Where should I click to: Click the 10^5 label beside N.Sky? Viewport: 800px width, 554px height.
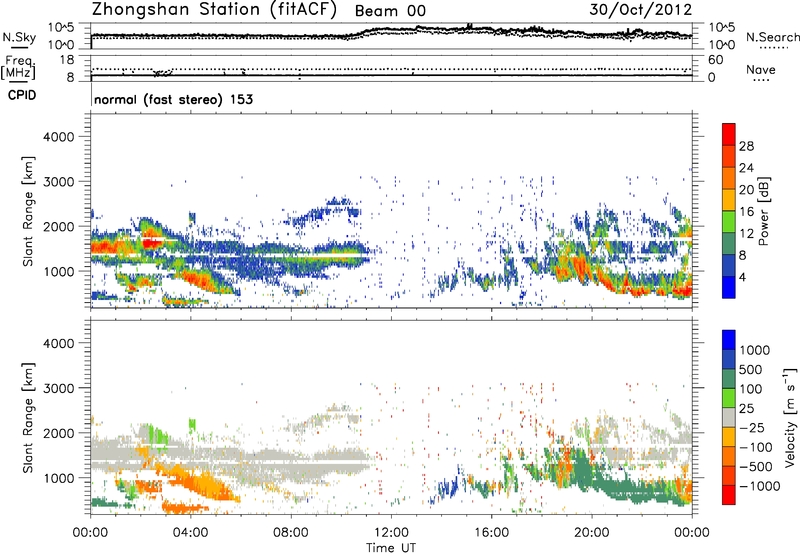pos(61,28)
